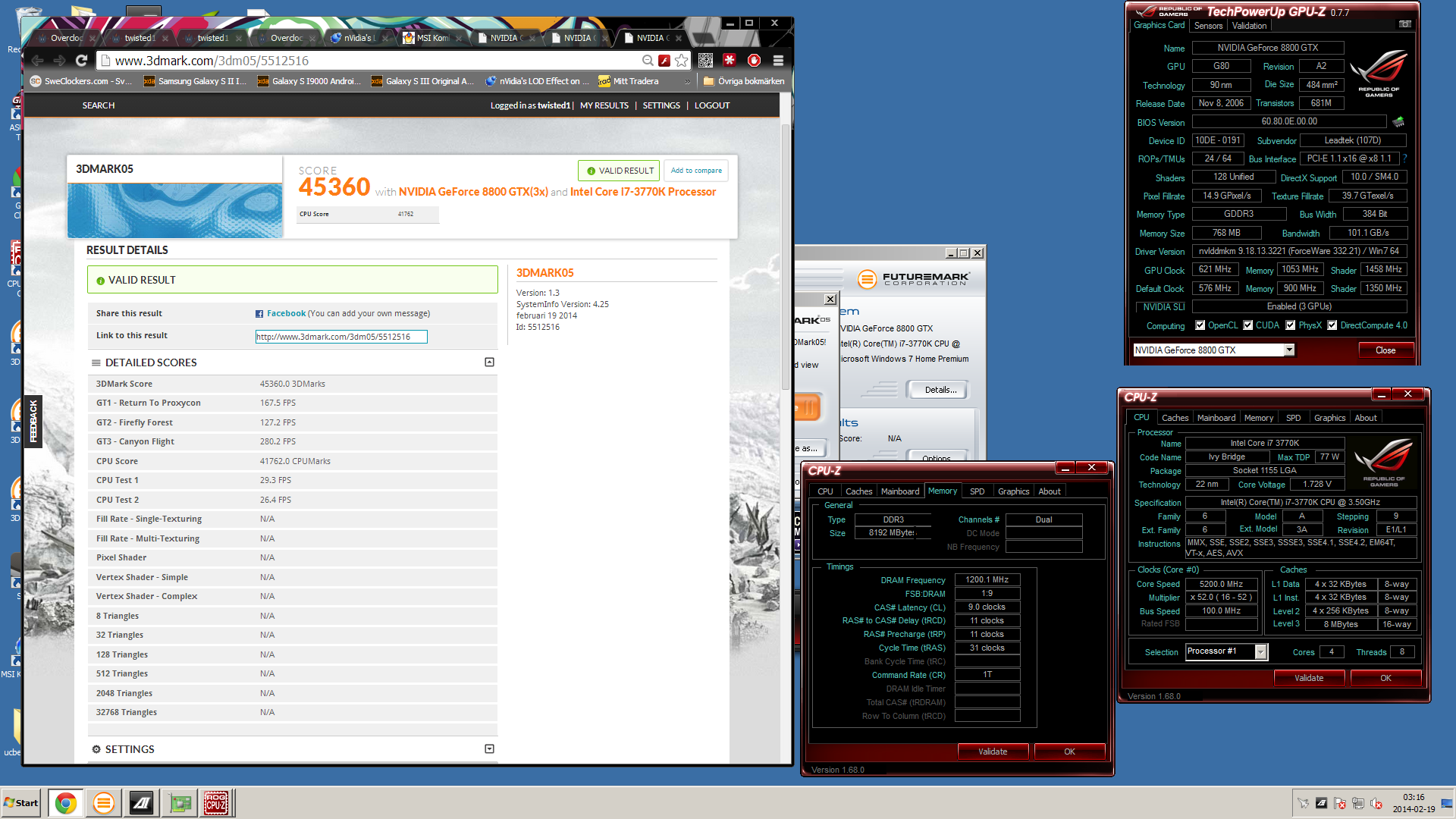Click the clock in the system tray
This screenshot has height=819, width=1456.
[1414, 803]
